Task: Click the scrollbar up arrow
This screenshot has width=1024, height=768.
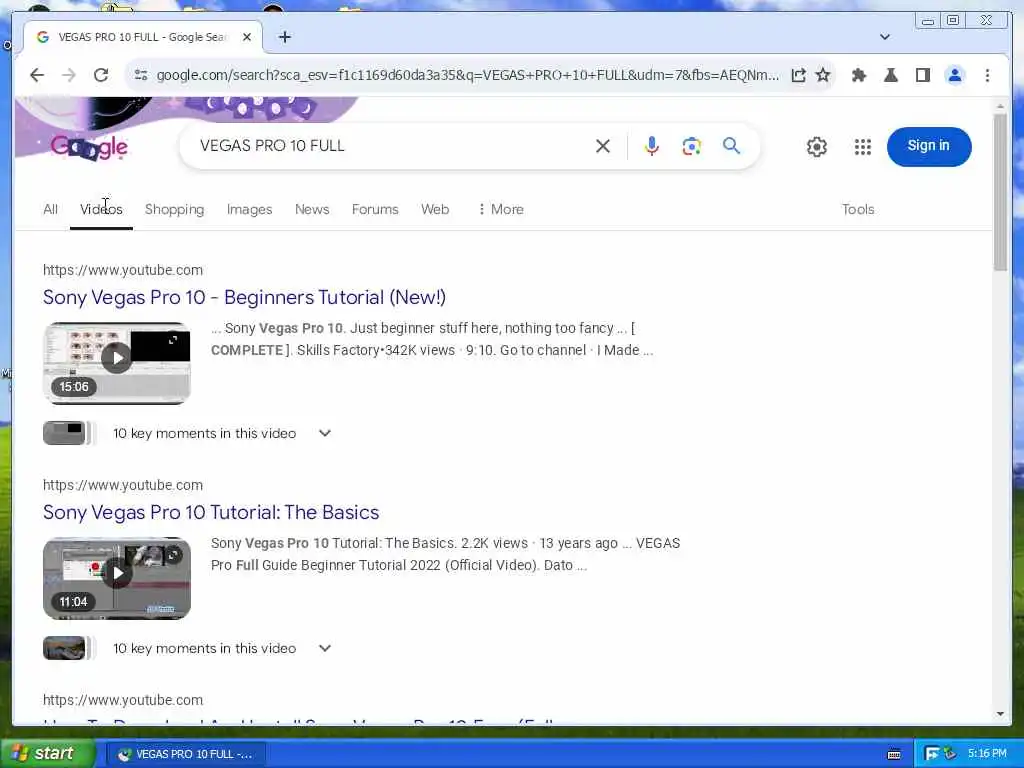Action: pos(1000,106)
